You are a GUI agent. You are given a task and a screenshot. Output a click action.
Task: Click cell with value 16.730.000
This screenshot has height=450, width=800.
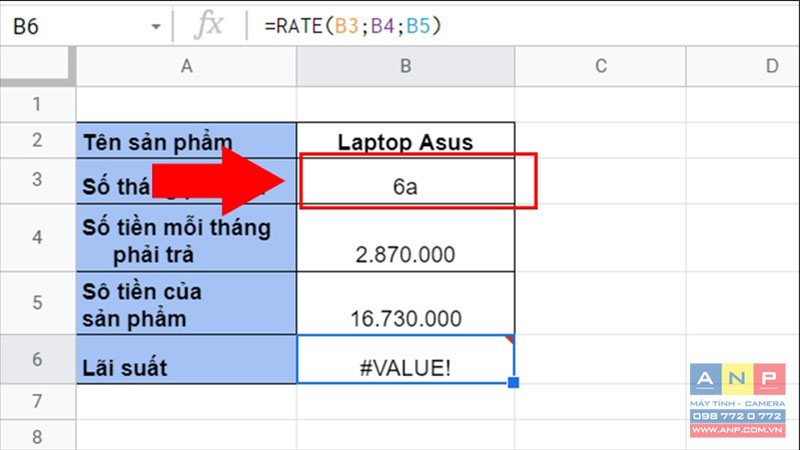(x=406, y=303)
